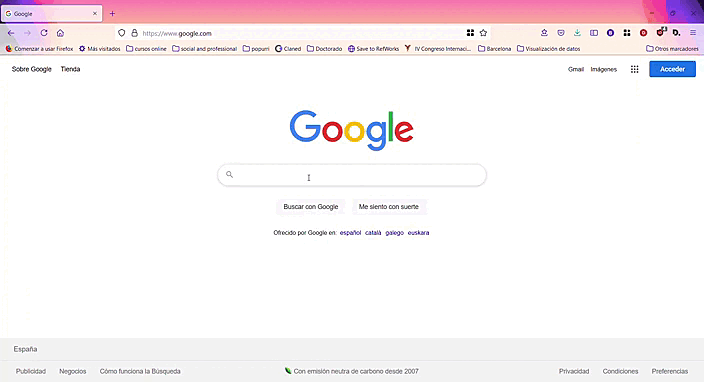Click the tracking protection shield icon
704x382 pixels.
pyautogui.click(x=122, y=33)
